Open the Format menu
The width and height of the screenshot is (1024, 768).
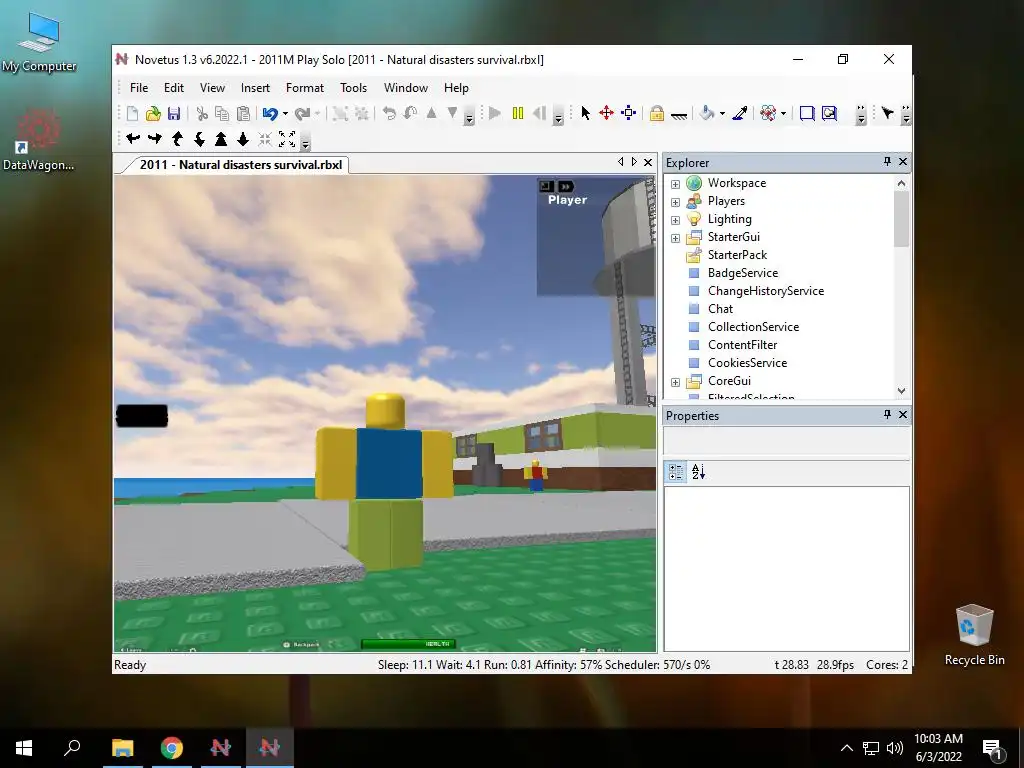point(304,88)
